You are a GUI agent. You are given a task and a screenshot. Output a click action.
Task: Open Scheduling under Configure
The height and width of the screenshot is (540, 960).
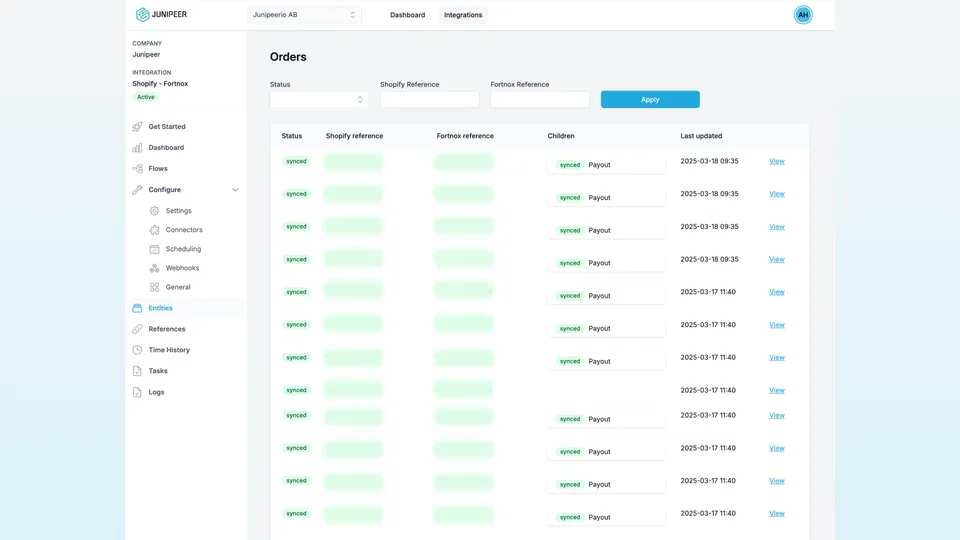[x=183, y=249]
